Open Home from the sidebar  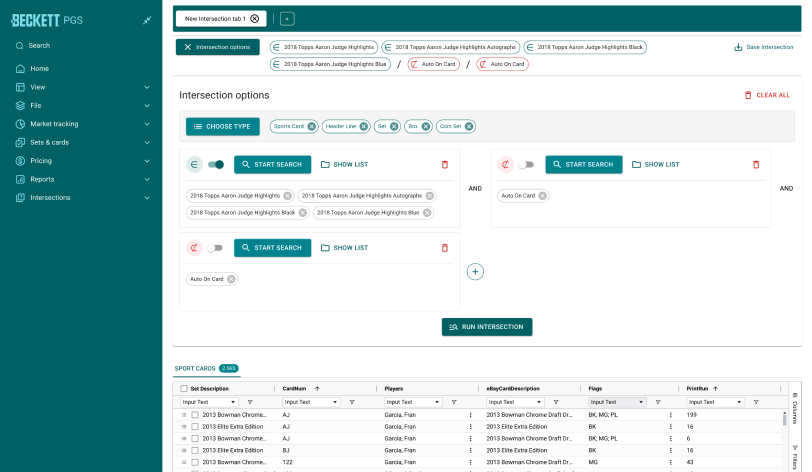pyautogui.click(x=39, y=68)
